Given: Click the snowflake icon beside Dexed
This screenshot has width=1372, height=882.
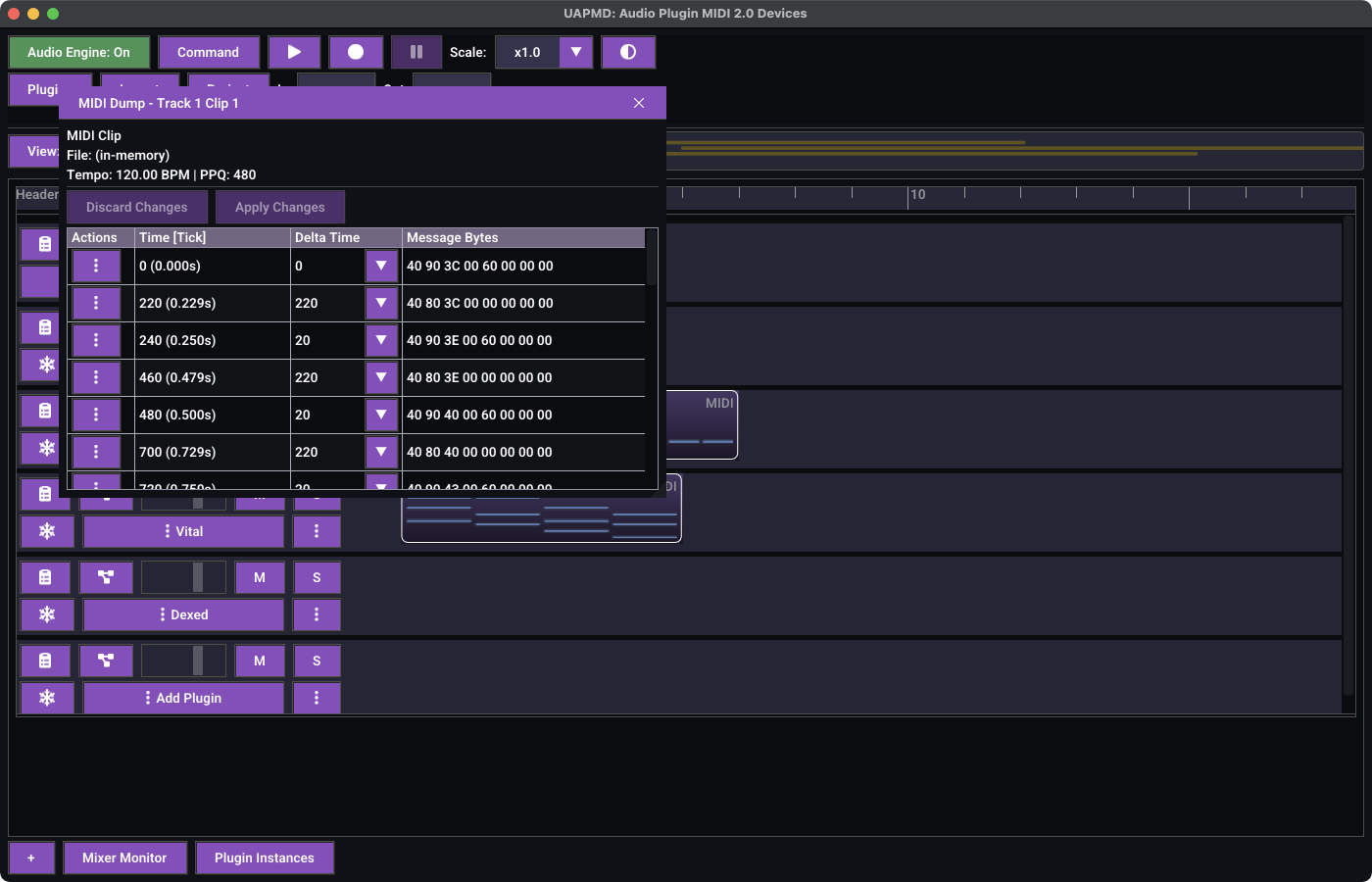Looking at the screenshot, I should pos(47,614).
